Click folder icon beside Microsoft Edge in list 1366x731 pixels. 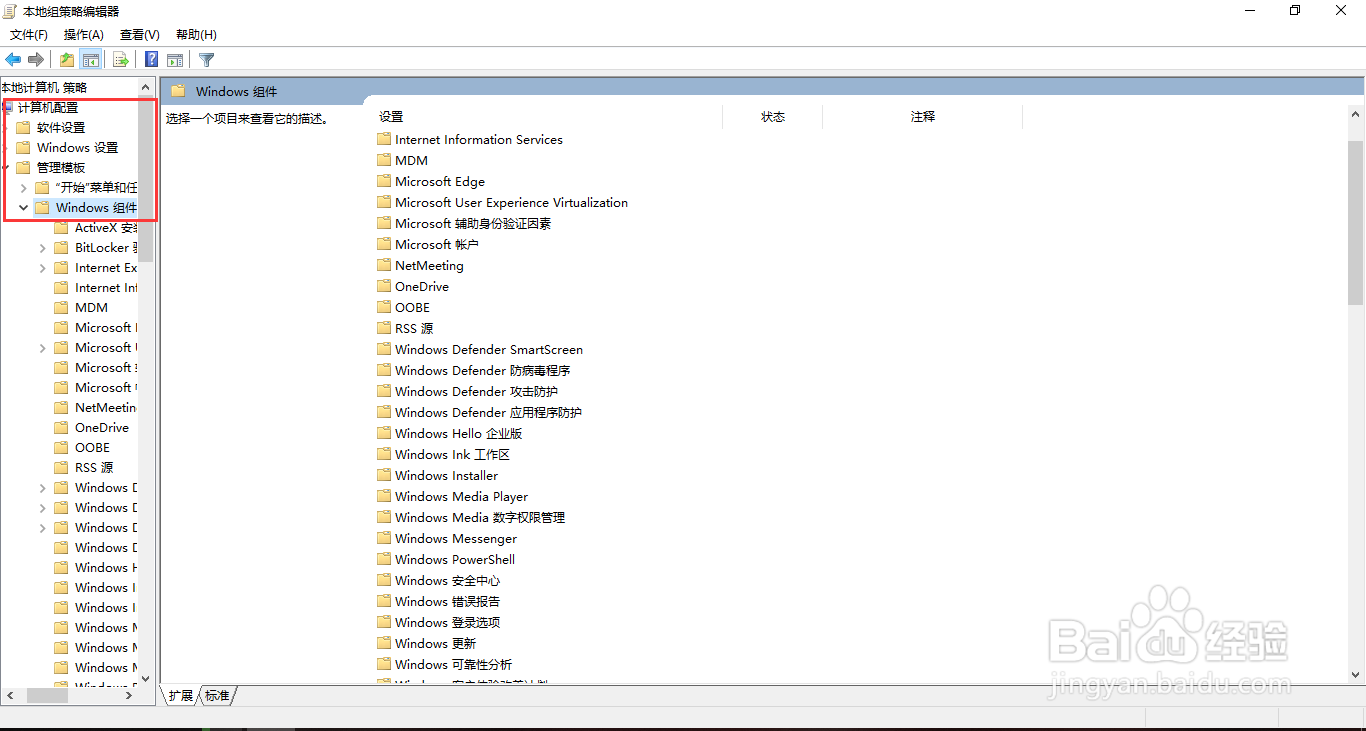pyautogui.click(x=384, y=181)
